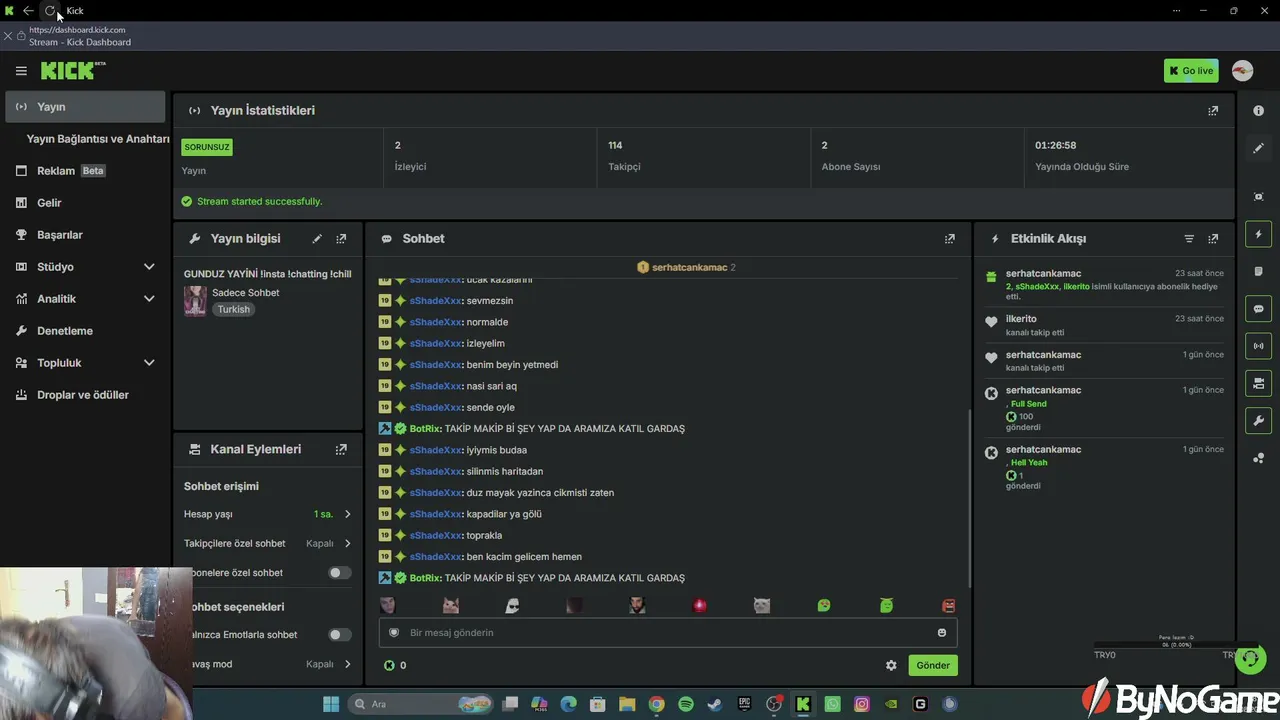Open the slow mode Kapalı option chevron
Image resolution: width=1280 pixels, height=720 pixels.
[348, 664]
